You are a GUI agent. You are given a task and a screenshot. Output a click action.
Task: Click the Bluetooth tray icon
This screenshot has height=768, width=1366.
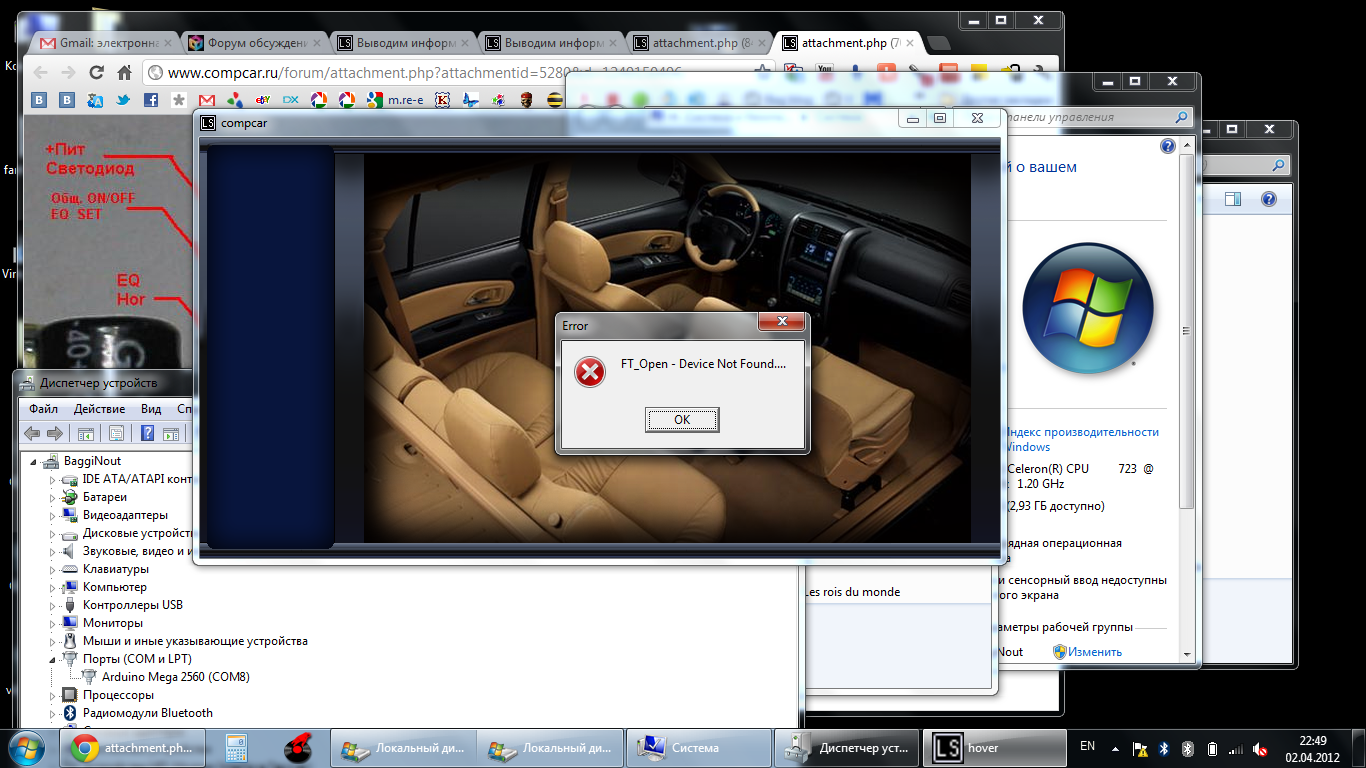click(x=1164, y=748)
